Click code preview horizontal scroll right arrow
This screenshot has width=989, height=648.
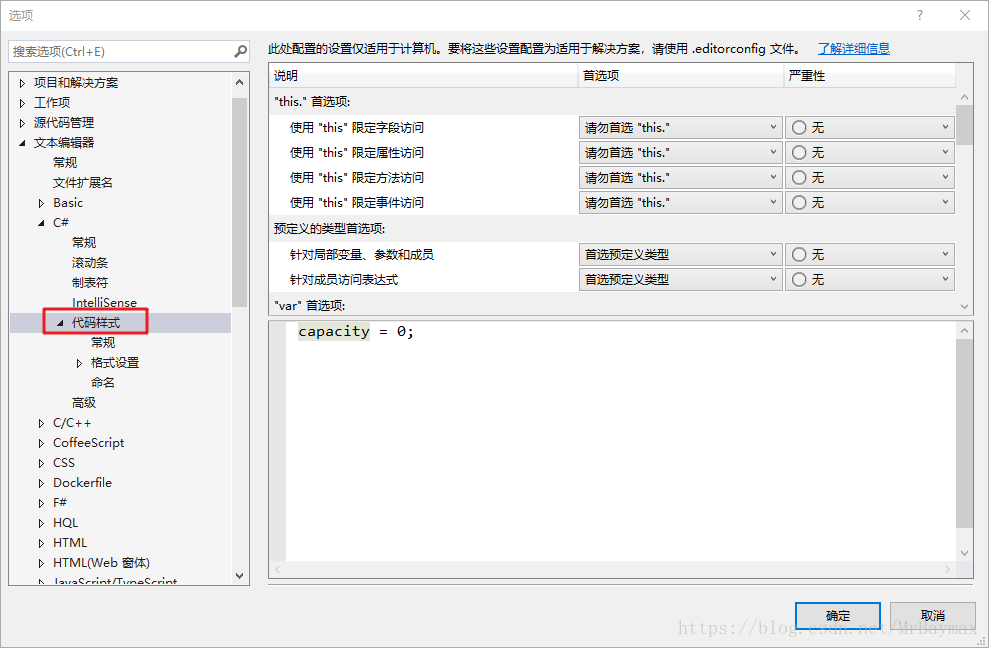click(x=947, y=569)
